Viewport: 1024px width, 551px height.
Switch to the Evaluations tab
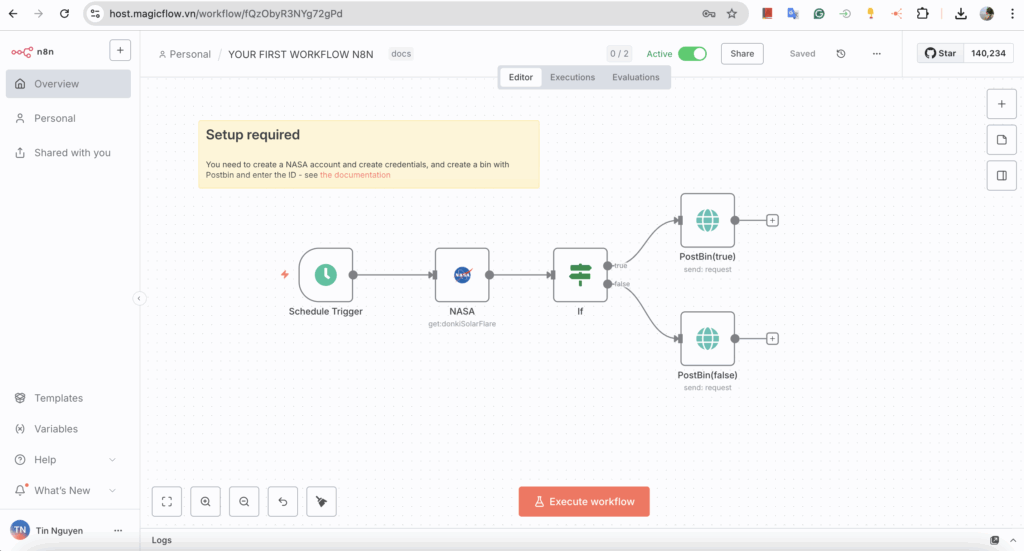(635, 77)
